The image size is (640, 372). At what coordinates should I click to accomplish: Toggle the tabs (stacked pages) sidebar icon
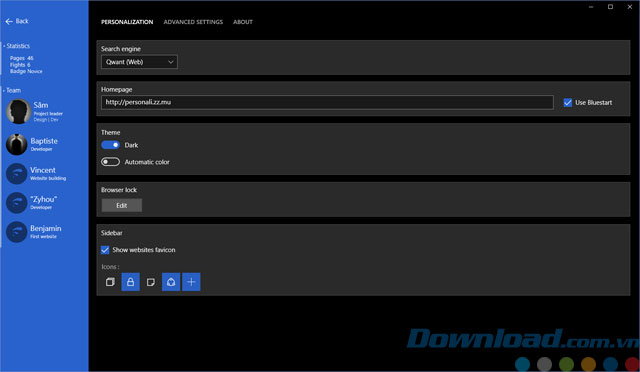(x=110, y=282)
